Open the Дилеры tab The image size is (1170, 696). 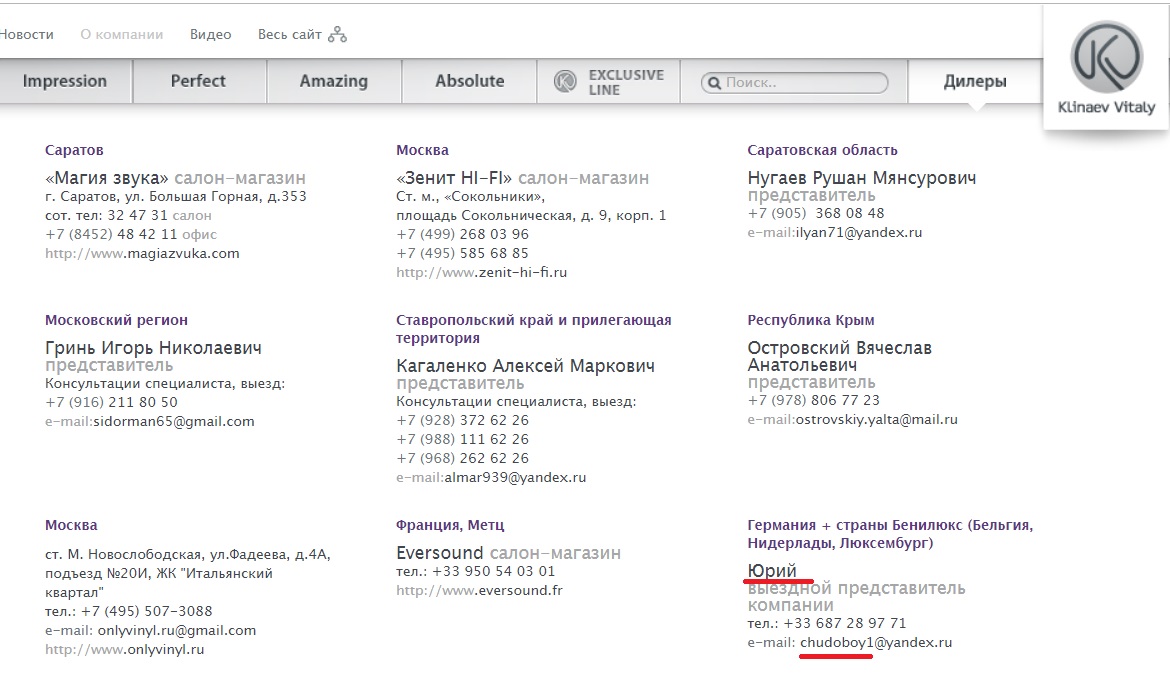tap(974, 82)
